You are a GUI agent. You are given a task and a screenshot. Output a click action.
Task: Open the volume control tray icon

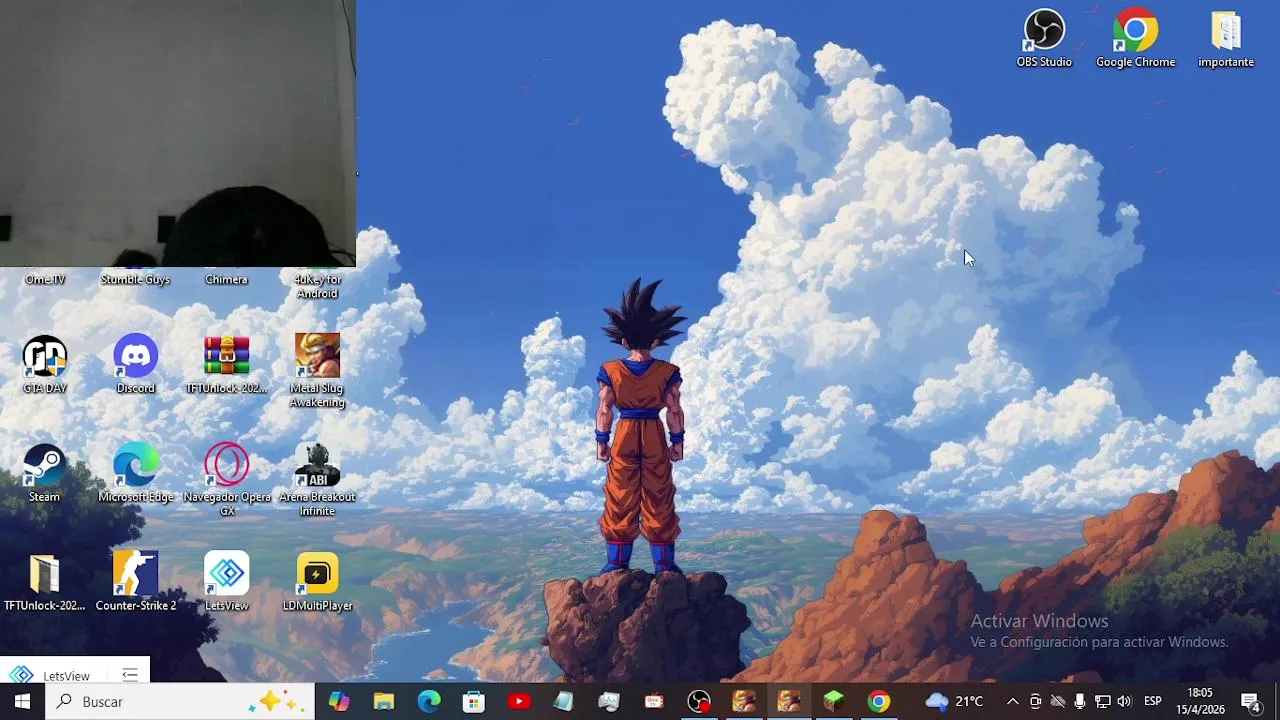(1124, 702)
